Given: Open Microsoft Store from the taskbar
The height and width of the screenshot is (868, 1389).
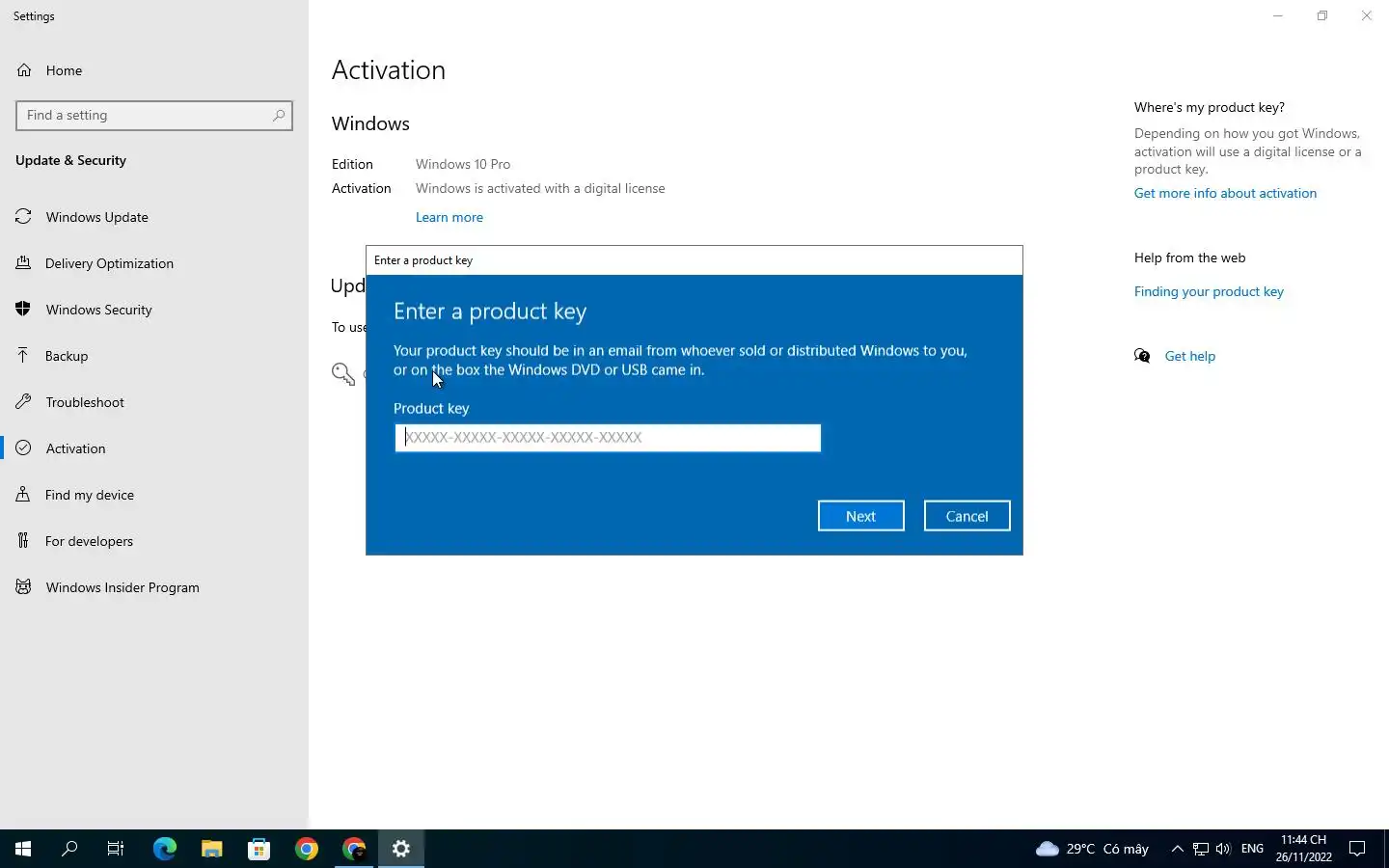Looking at the screenshot, I should coord(259,849).
